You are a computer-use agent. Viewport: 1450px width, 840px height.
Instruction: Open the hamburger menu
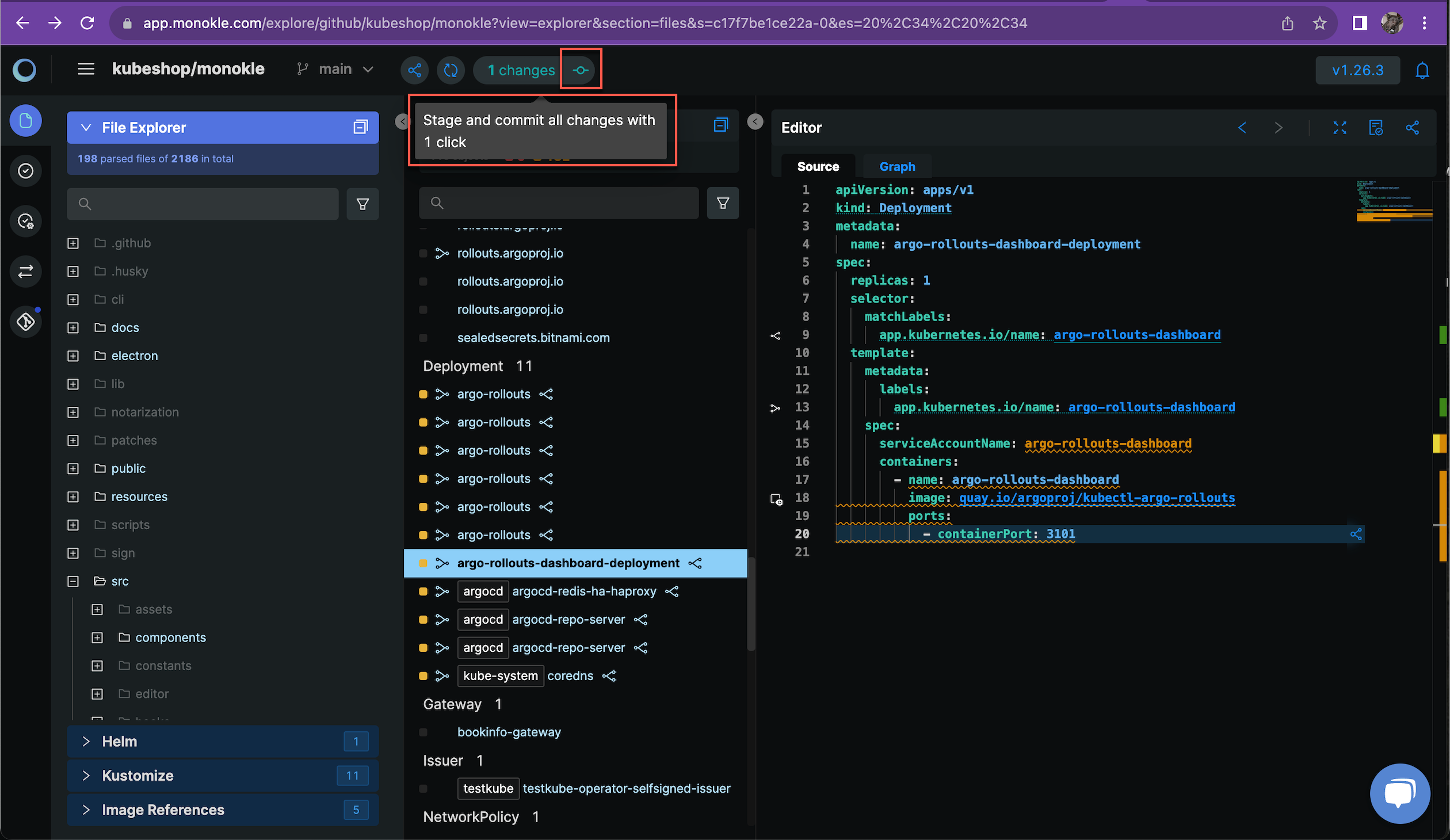point(86,70)
